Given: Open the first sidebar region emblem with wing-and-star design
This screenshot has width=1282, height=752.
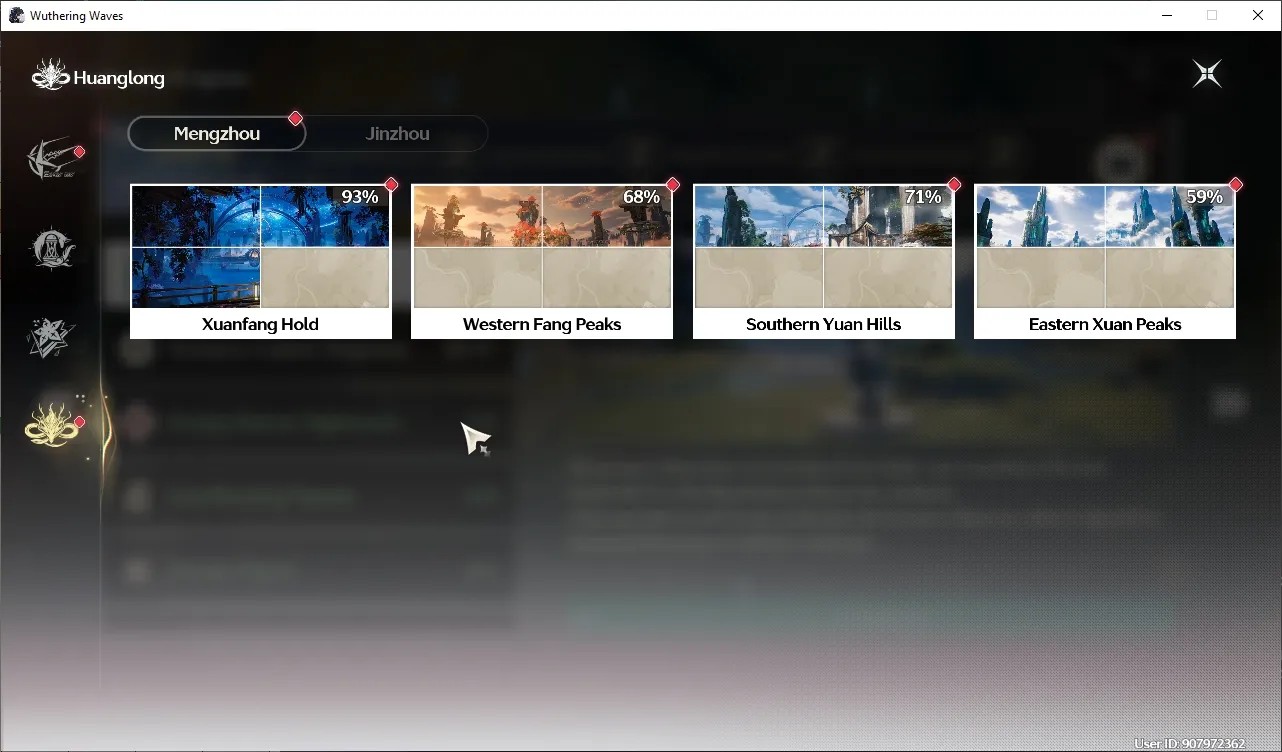Looking at the screenshot, I should coord(53,160).
